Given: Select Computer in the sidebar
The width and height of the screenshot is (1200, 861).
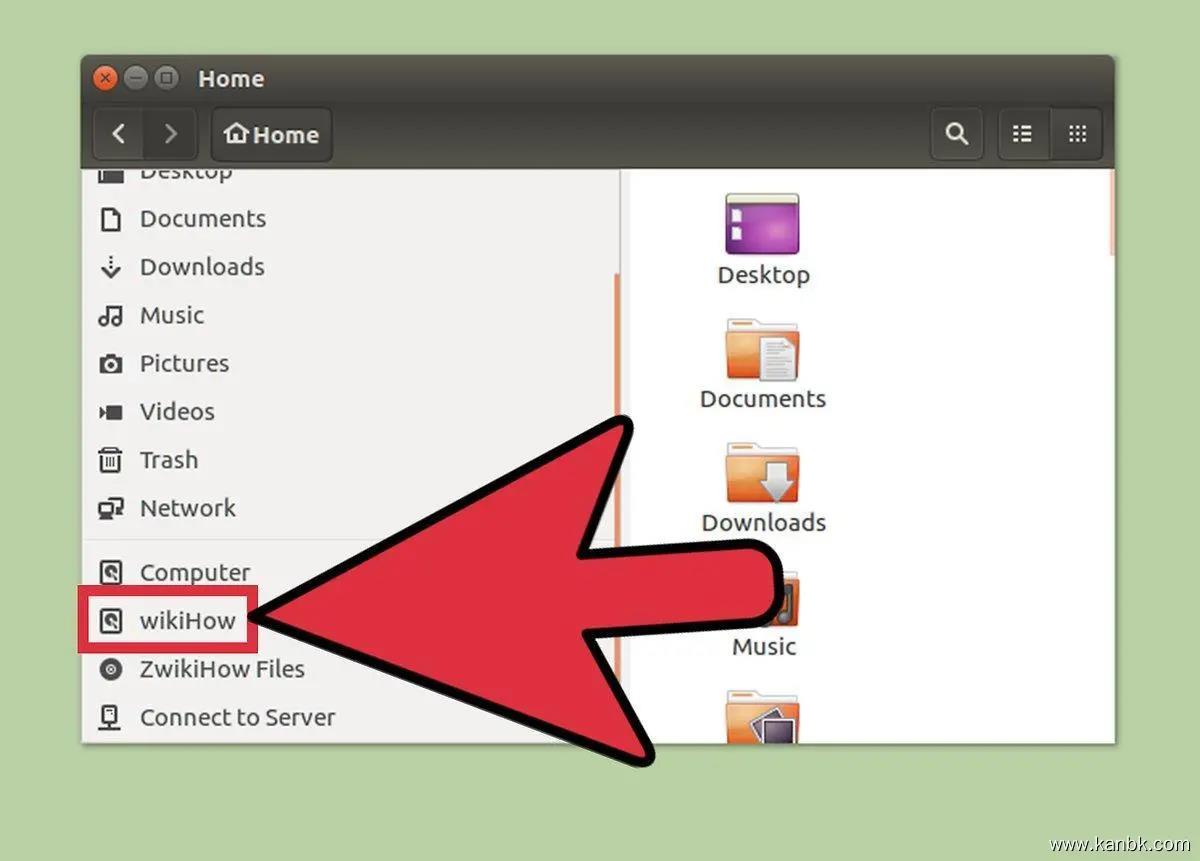Looking at the screenshot, I should tap(194, 573).
